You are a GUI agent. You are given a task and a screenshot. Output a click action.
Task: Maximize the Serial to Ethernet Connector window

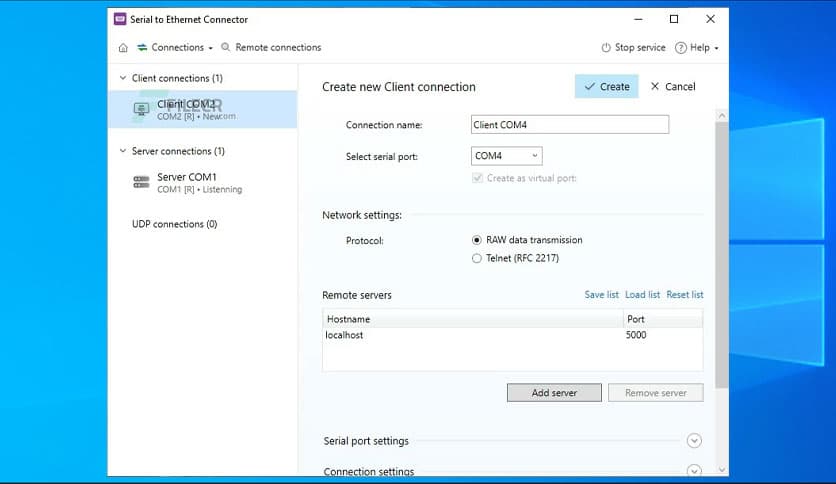pyautogui.click(x=674, y=19)
